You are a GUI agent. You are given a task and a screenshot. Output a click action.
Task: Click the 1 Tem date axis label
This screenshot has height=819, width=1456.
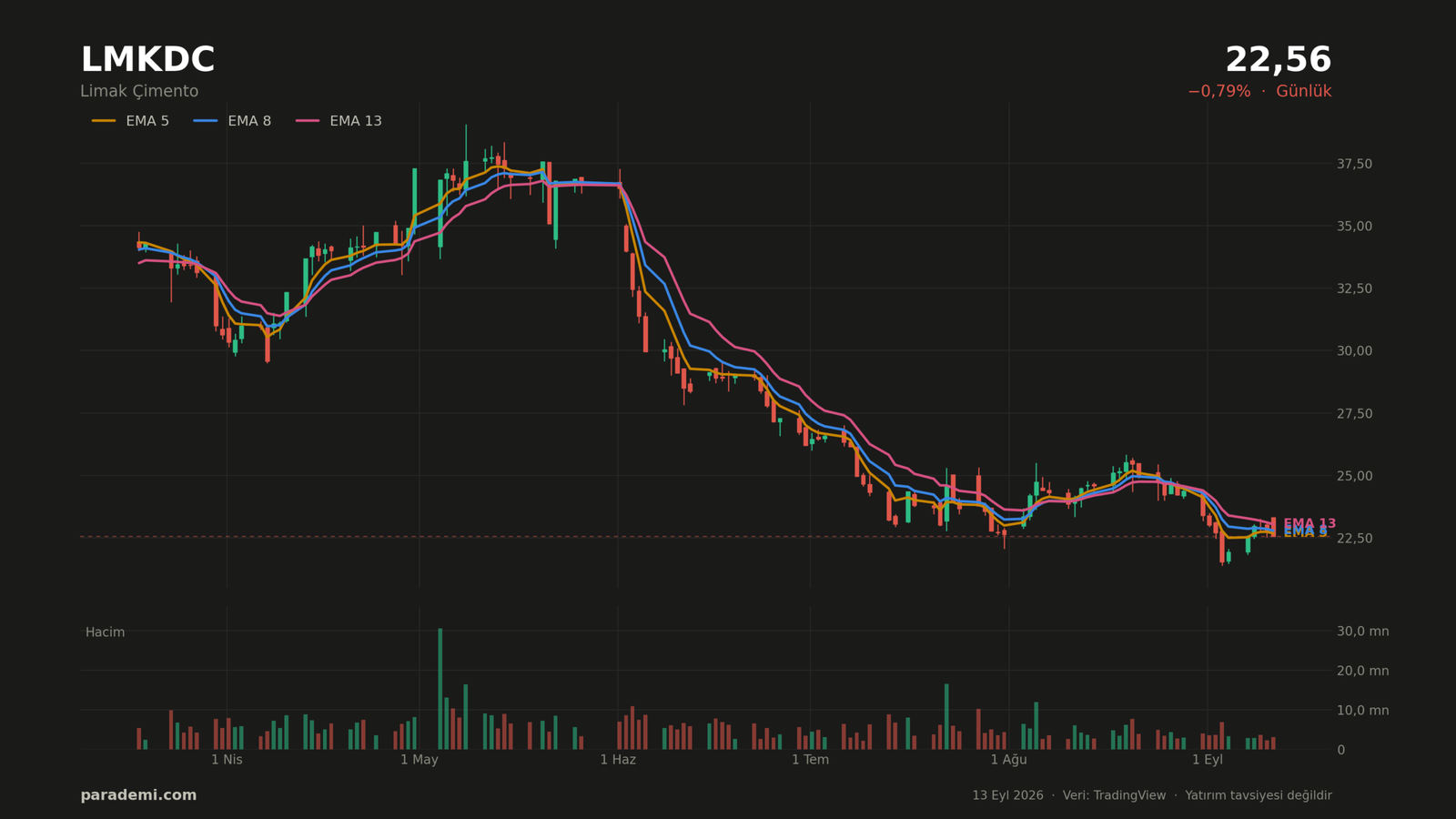pyautogui.click(x=810, y=760)
